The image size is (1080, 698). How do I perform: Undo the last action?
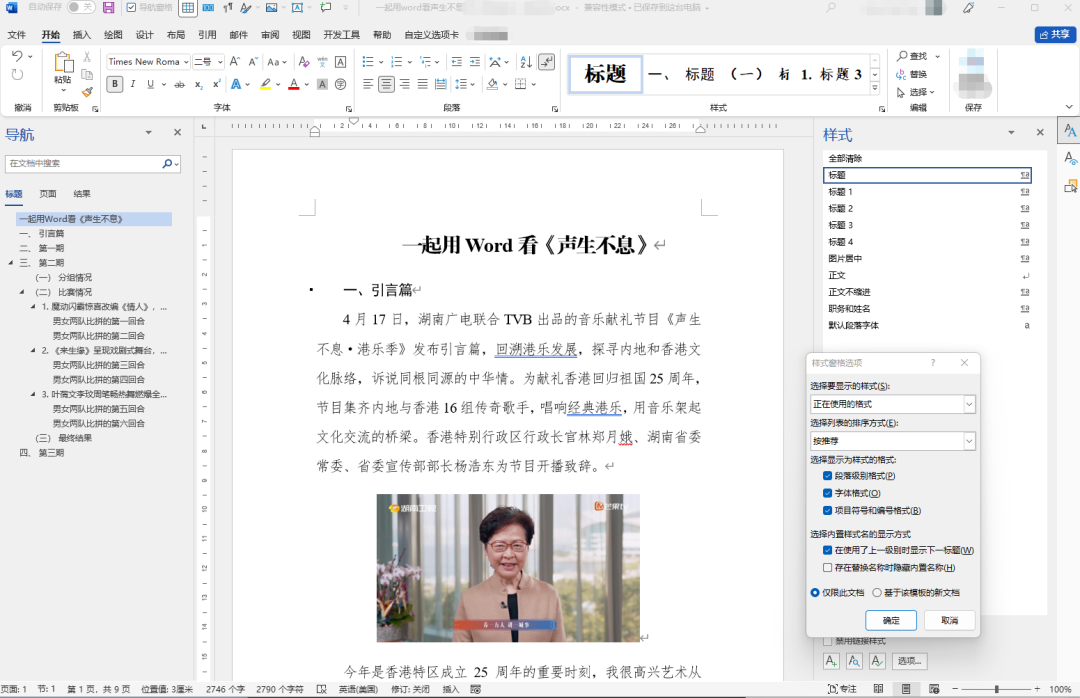click(x=17, y=57)
